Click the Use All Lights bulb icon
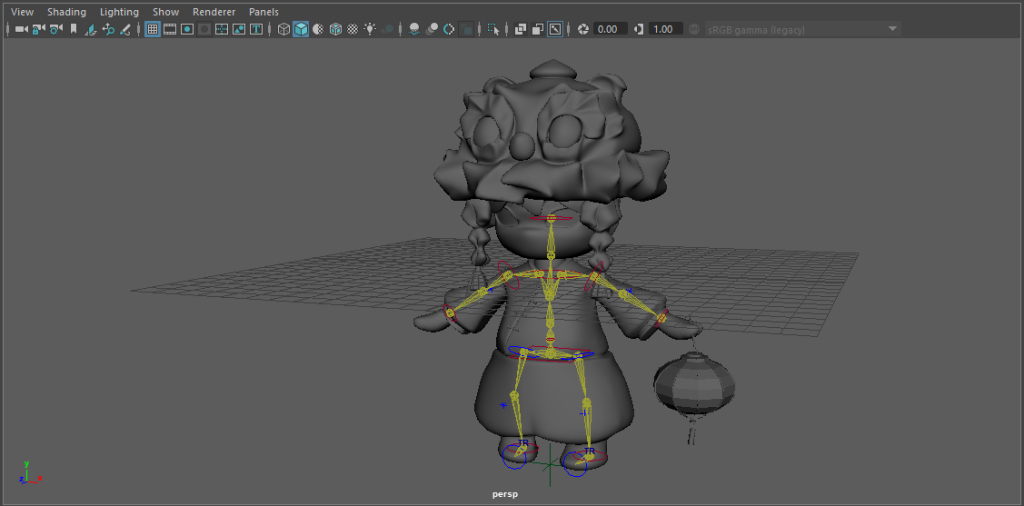Screen dimensions: 1024x506 coord(371,29)
